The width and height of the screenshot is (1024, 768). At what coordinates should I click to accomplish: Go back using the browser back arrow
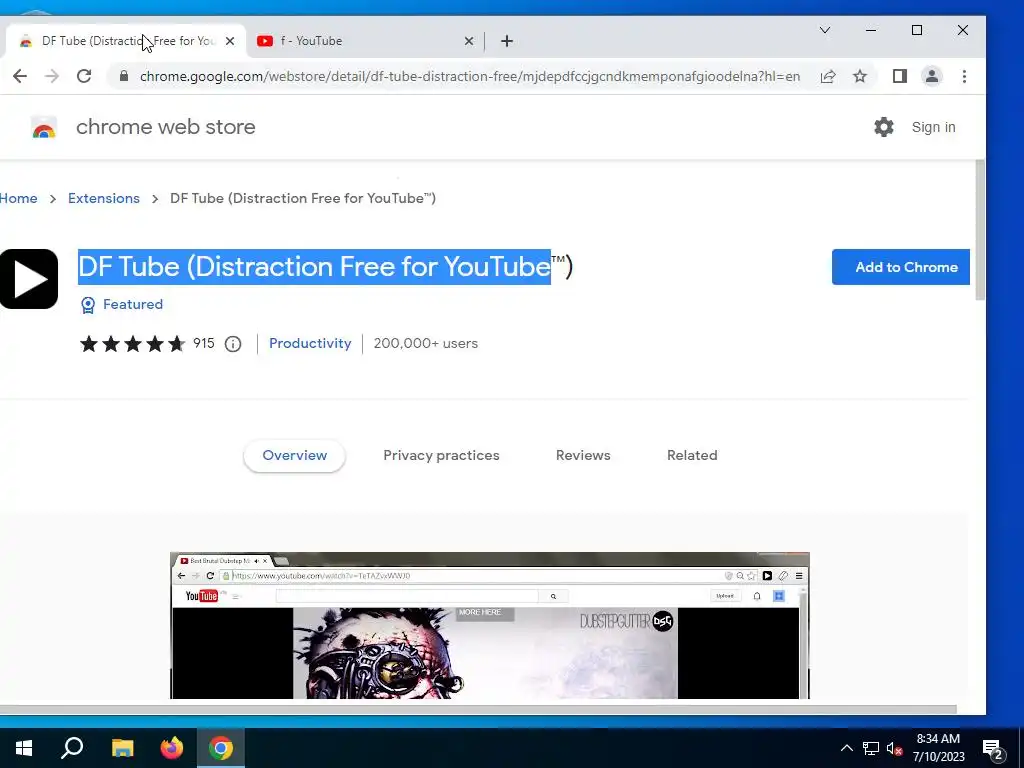point(20,76)
